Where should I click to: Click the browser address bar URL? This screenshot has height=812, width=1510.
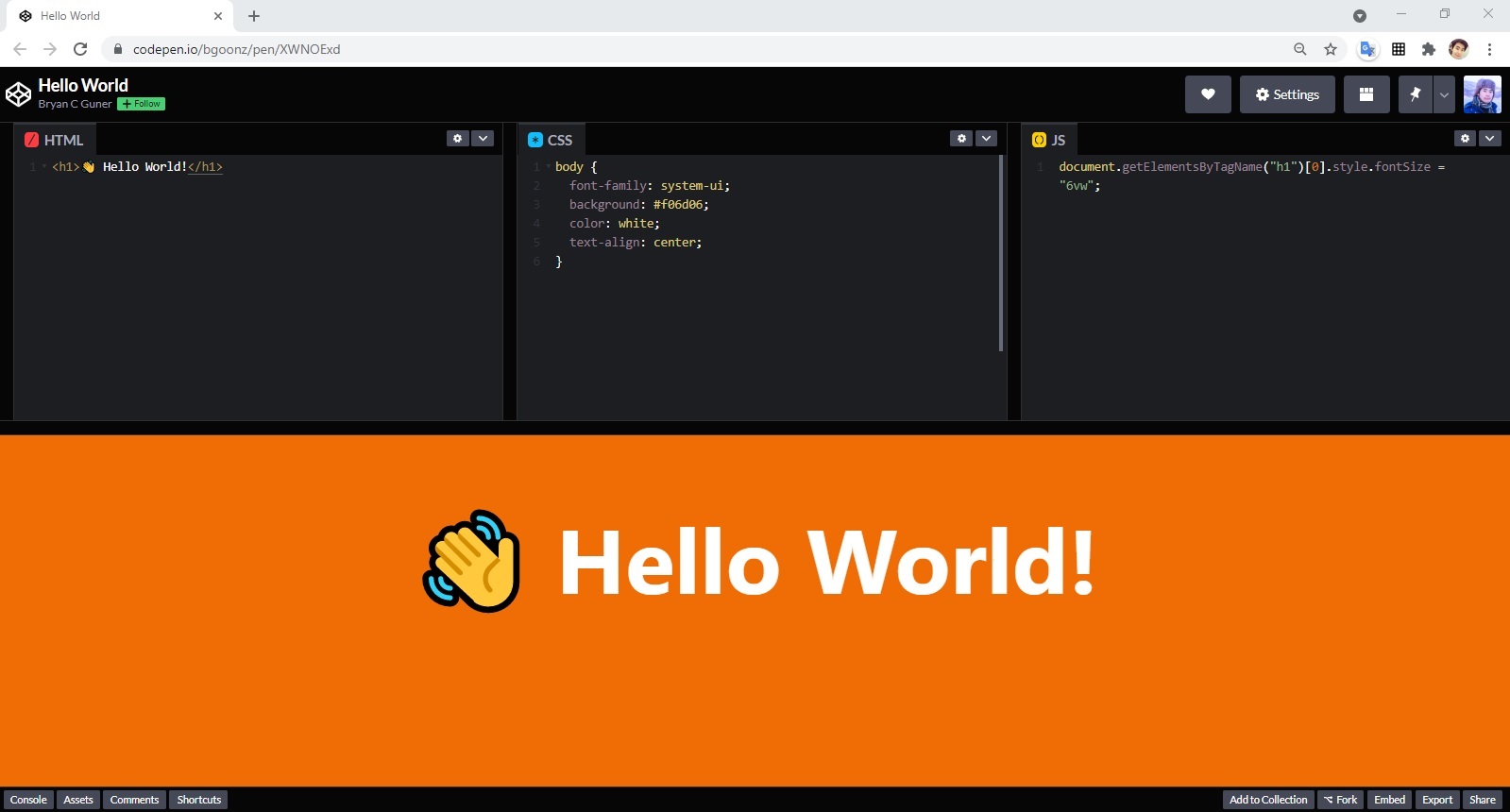click(236, 49)
